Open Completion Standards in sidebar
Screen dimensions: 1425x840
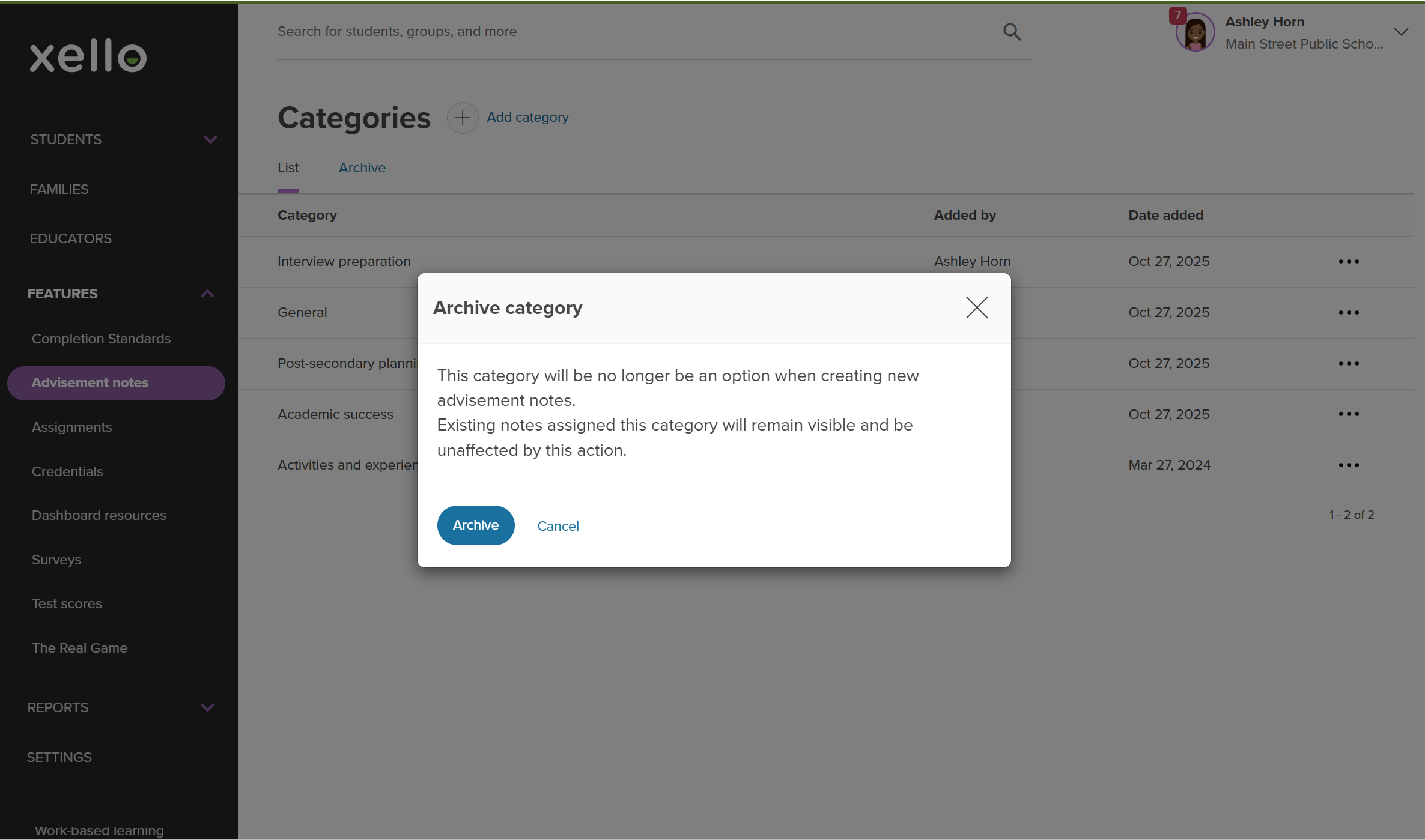point(101,339)
